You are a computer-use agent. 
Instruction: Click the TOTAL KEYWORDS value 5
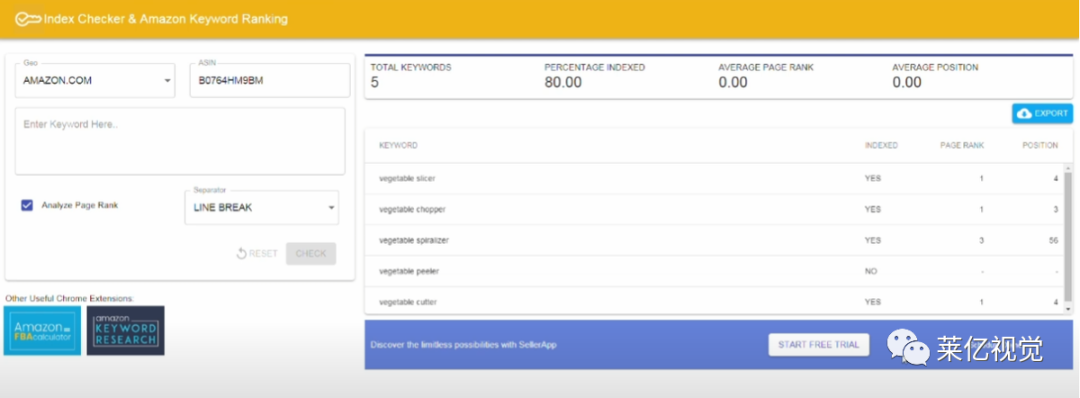click(375, 83)
